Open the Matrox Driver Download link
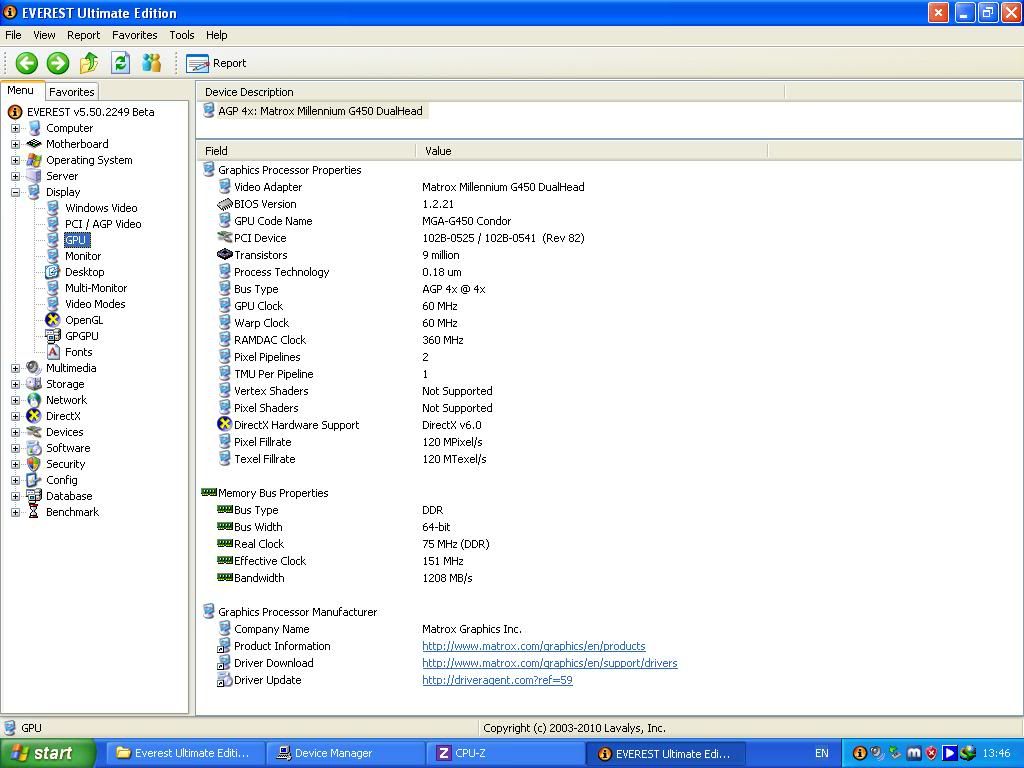The image size is (1024, 768). tap(550, 664)
